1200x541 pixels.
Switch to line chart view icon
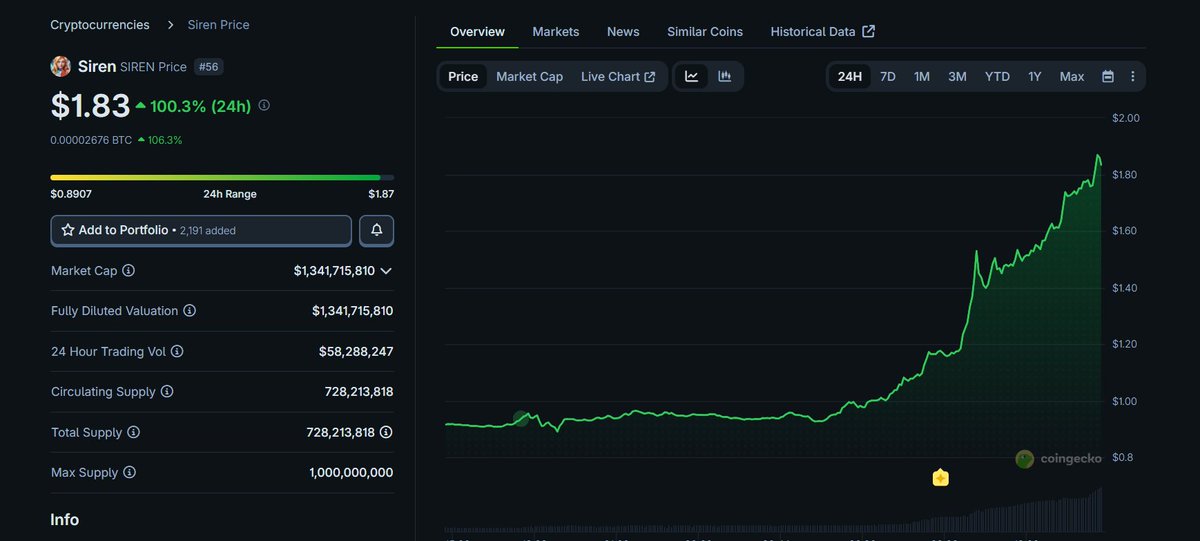point(691,76)
